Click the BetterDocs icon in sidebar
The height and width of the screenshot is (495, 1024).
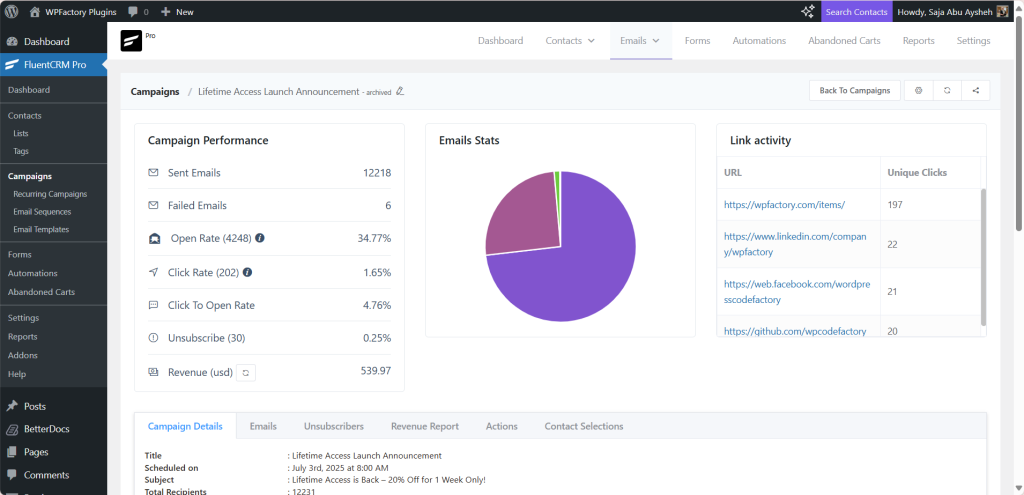click(12, 429)
